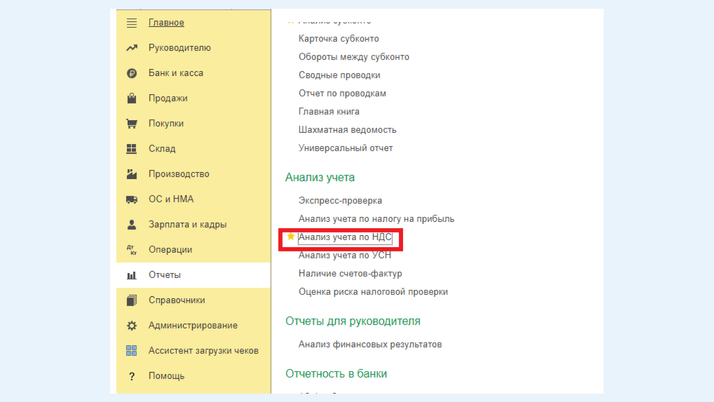Screen dimensions: 714x402
Task: Open Отчет по проводкам
Action: [x=342, y=93]
